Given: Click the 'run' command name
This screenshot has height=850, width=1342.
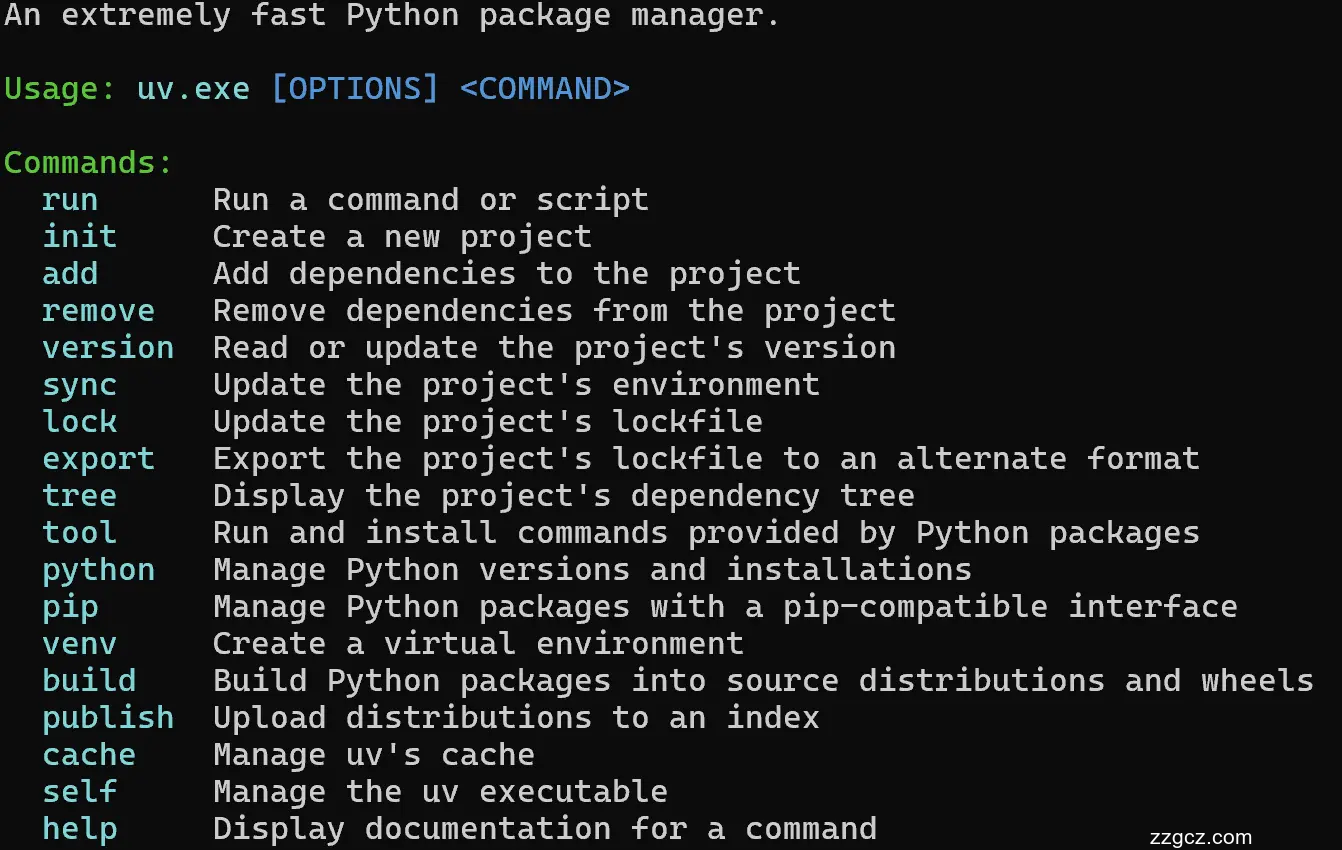Looking at the screenshot, I should pyautogui.click(x=70, y=200).
